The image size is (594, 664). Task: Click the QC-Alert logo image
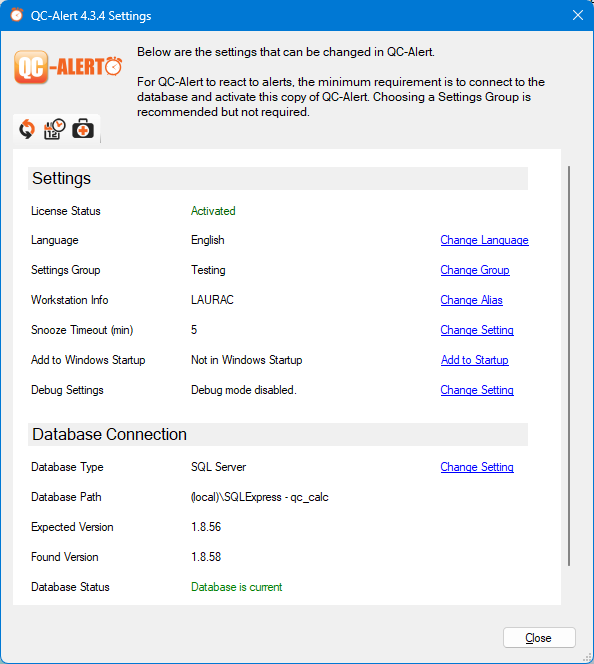click(x=68, y=67)
